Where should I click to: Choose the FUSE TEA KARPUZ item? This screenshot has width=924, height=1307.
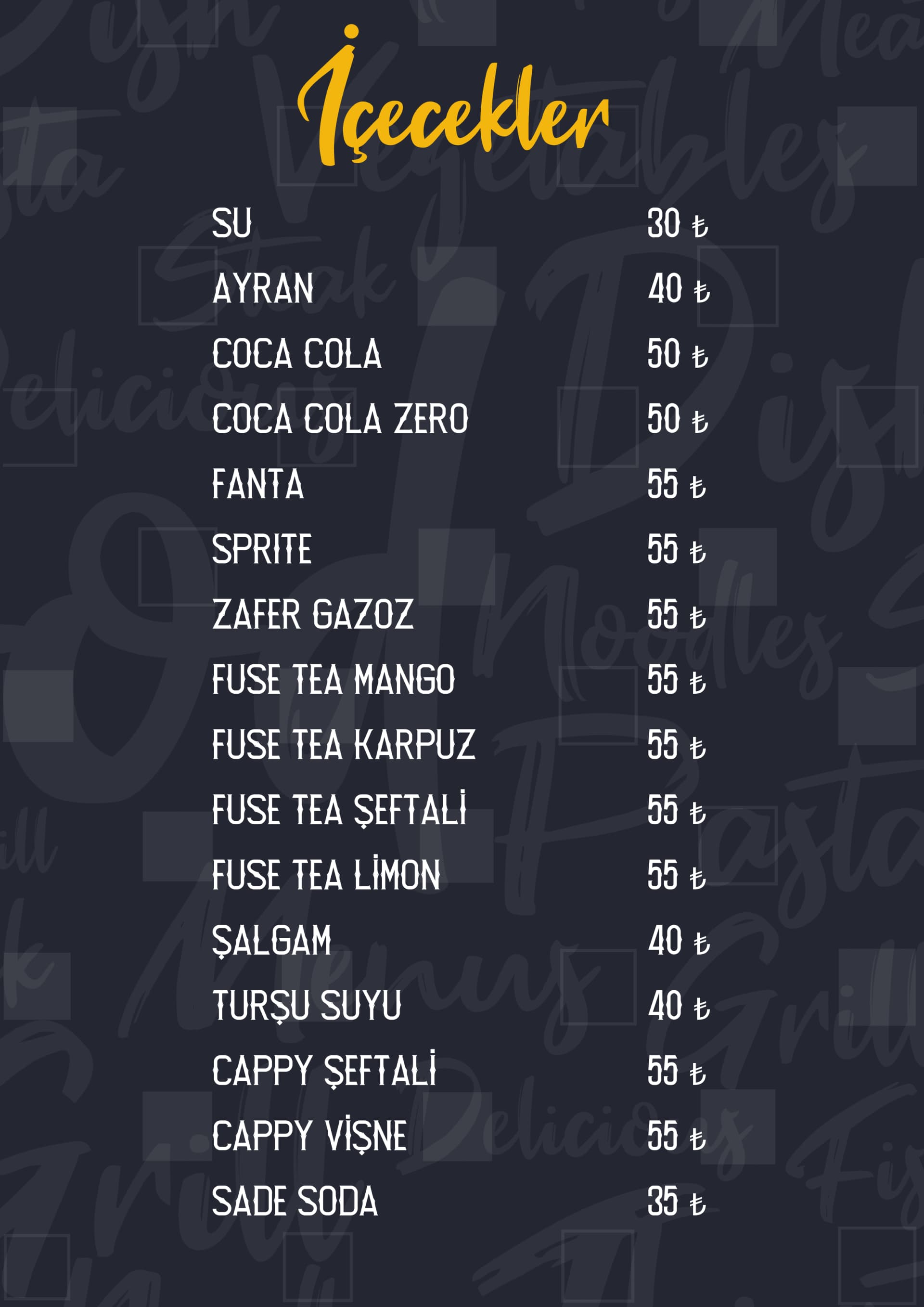point(343,745)
